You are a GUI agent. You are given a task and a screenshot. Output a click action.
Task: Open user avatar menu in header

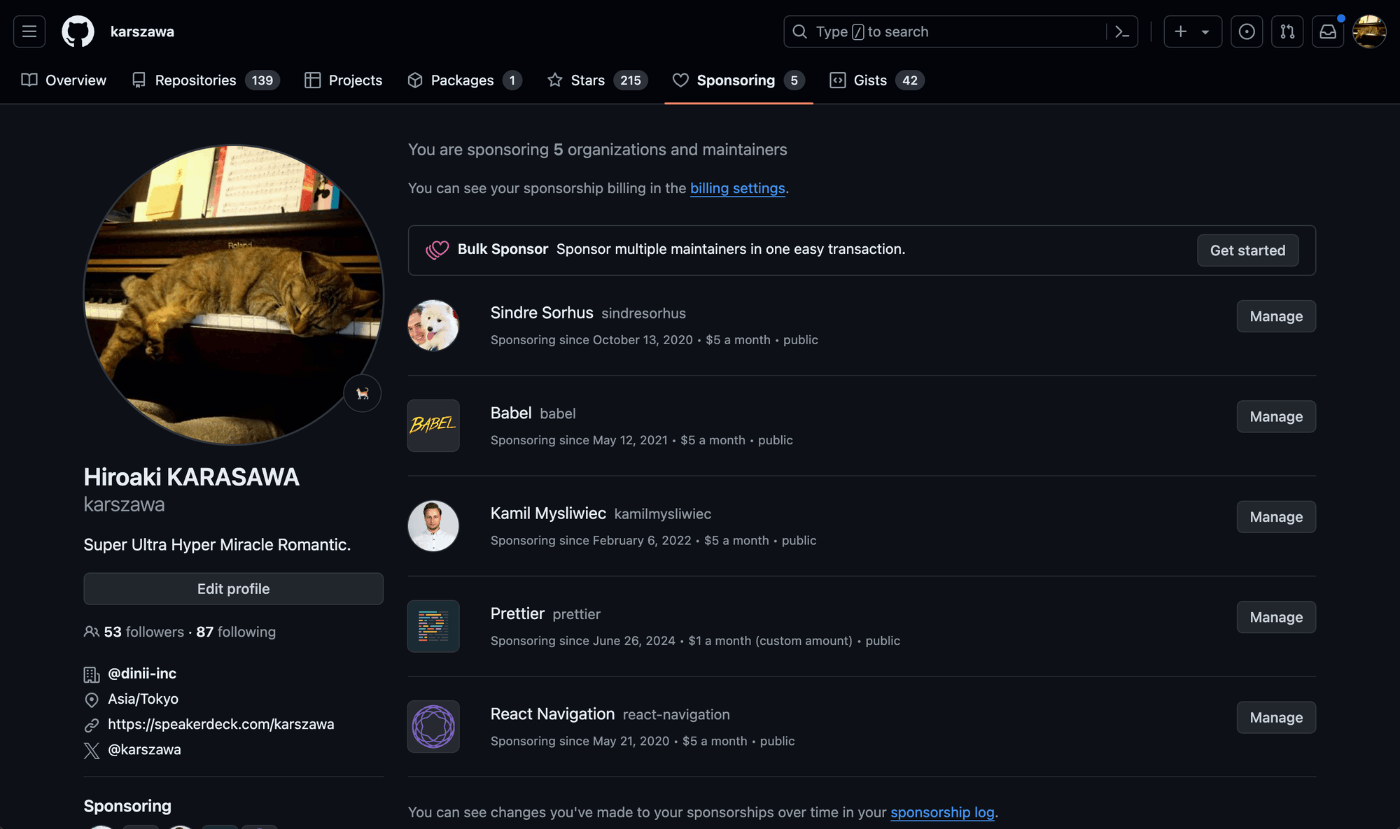(x=1369, y=32)
